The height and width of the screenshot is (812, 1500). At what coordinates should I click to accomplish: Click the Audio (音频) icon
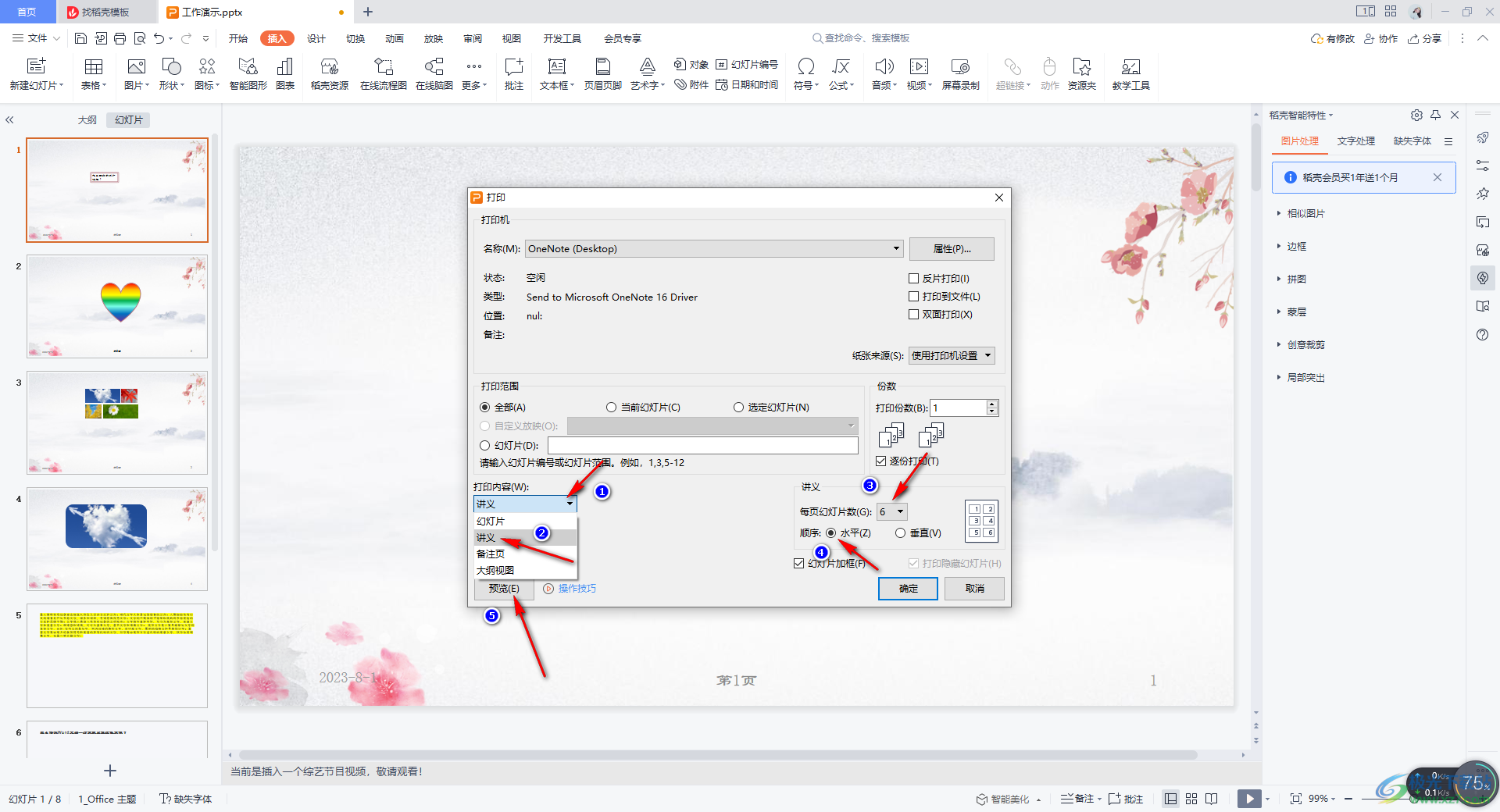click(x=884, y=66)
